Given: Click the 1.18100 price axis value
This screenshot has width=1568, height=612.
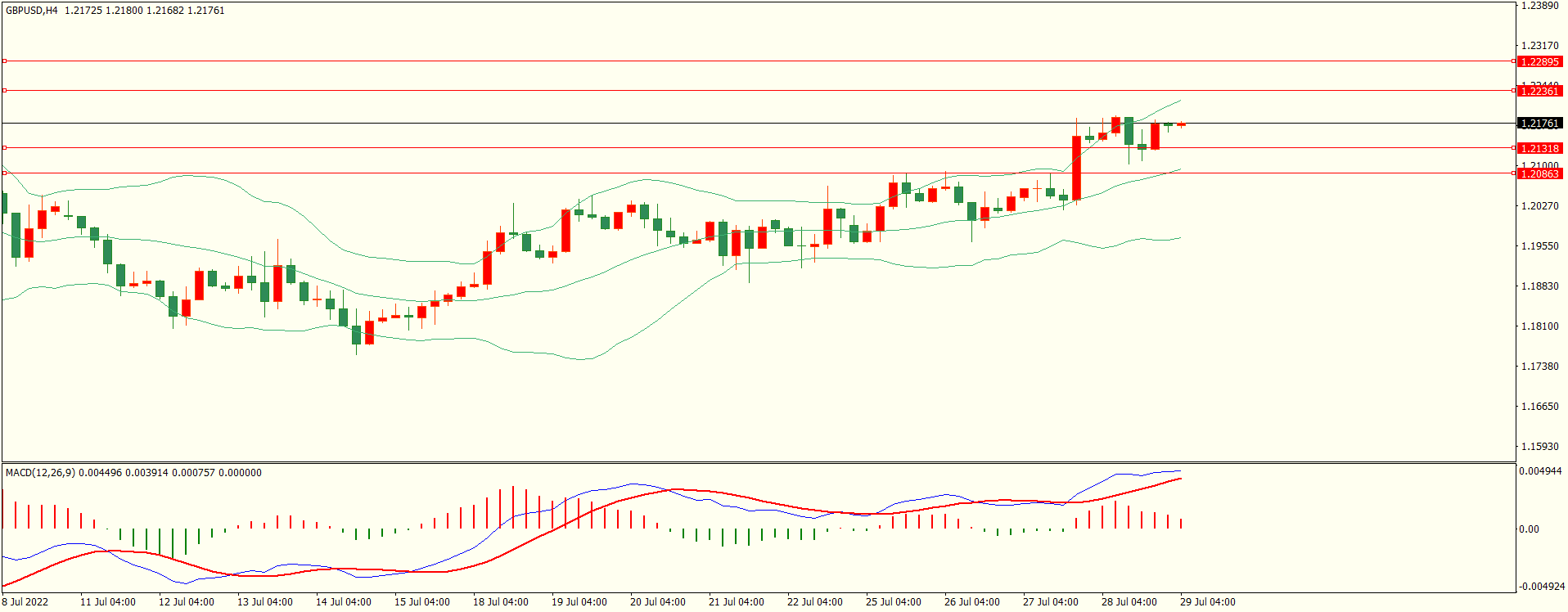Looking at the screenshot, I should click(x=1539, y=326).
